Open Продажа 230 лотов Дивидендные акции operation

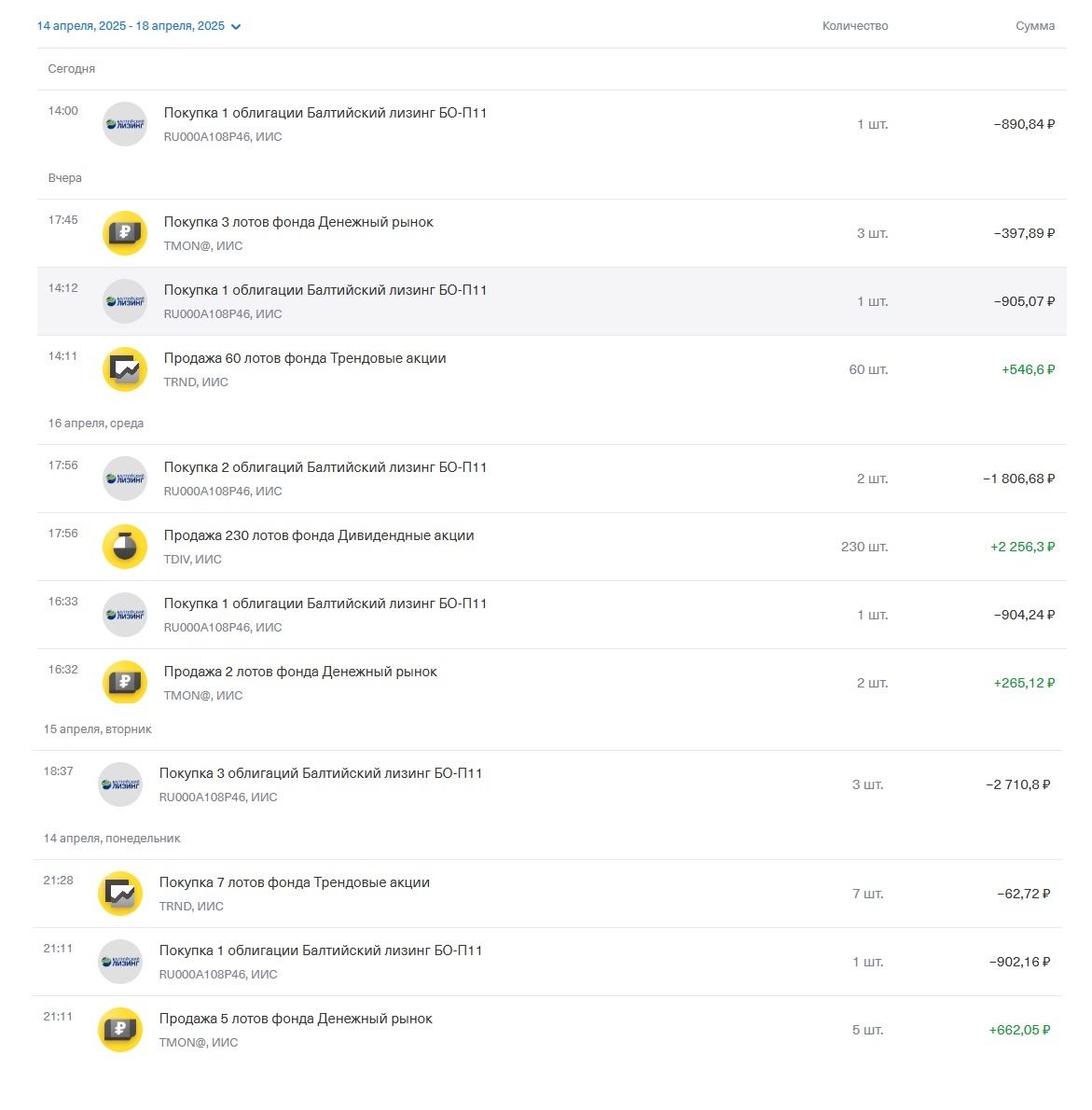pyautogui.click(x=551, y=547)
